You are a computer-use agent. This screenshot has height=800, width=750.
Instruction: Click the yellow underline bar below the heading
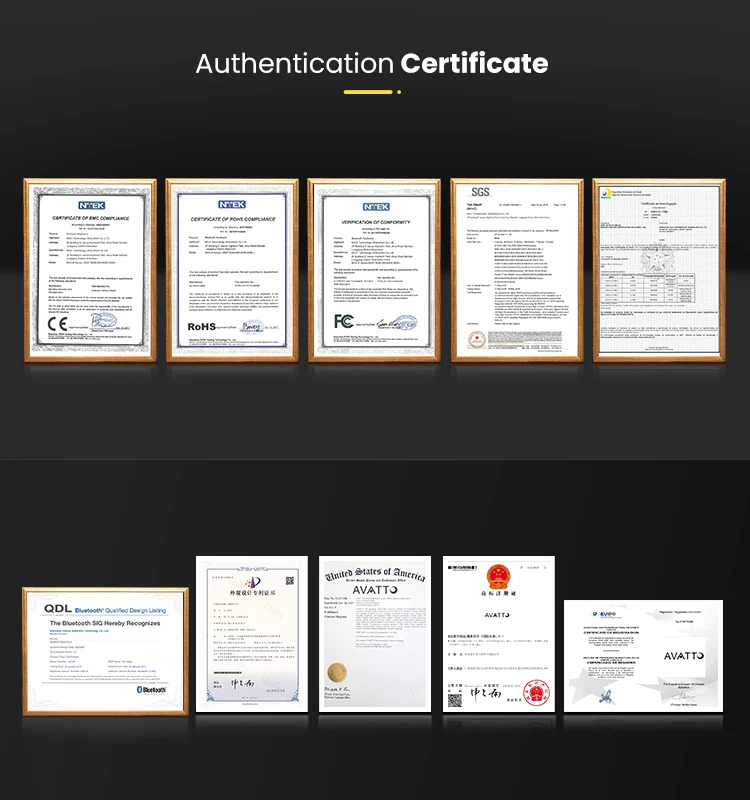368,92
